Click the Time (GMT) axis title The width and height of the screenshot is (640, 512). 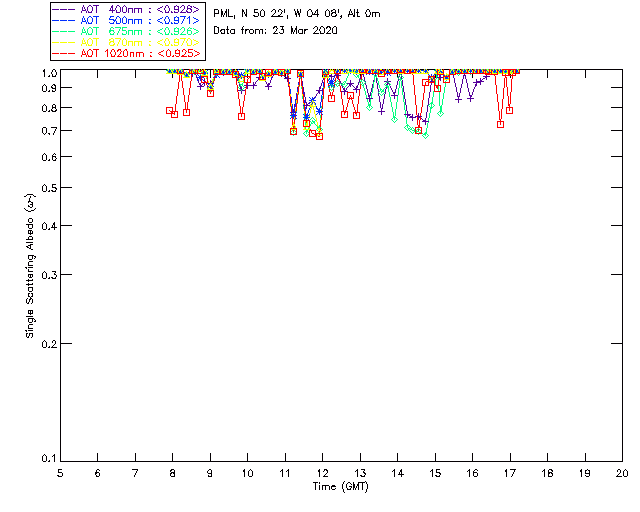340,487
